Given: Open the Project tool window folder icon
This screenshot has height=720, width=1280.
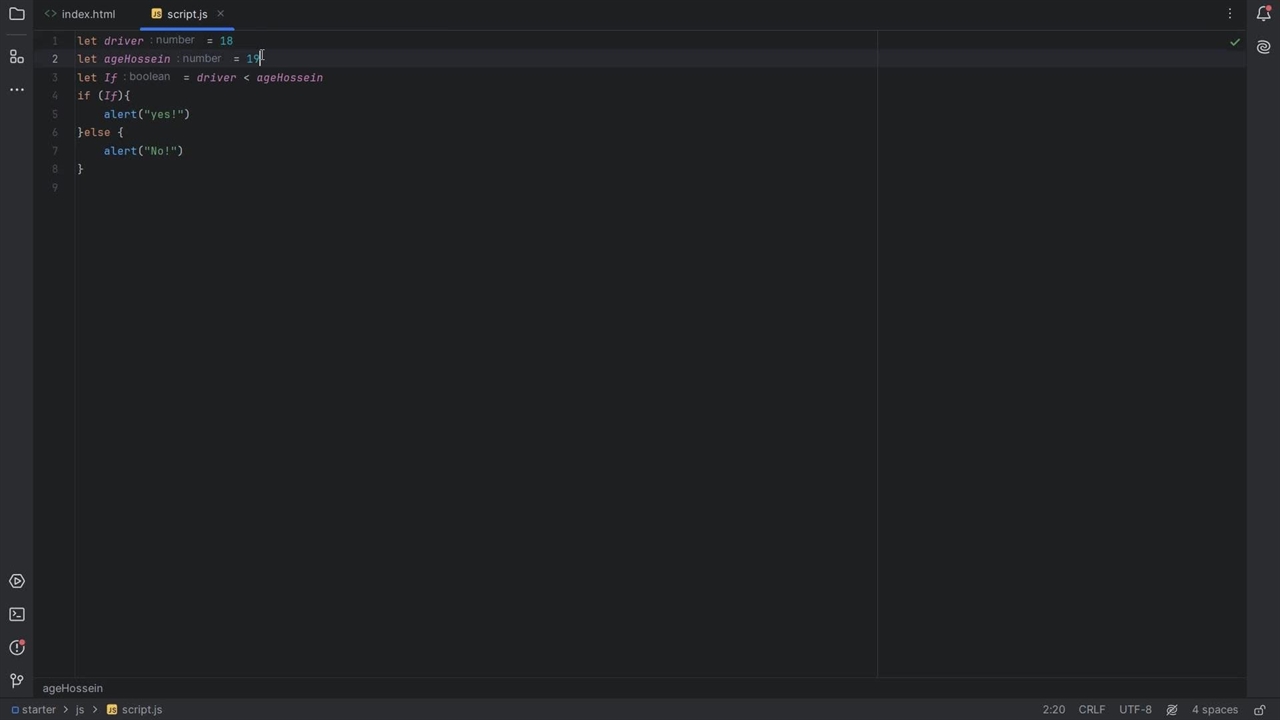Looking at the screenshot, I should pos(17,14).
